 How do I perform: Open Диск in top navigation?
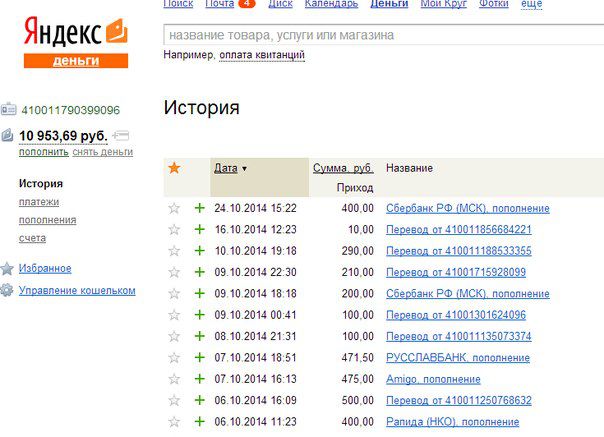(x=280, y=4)
